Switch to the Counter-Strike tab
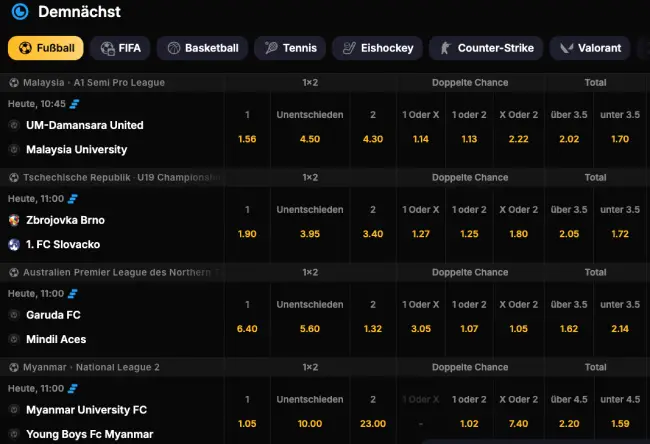The image size is (650, 444). click(x=485, y=48)
